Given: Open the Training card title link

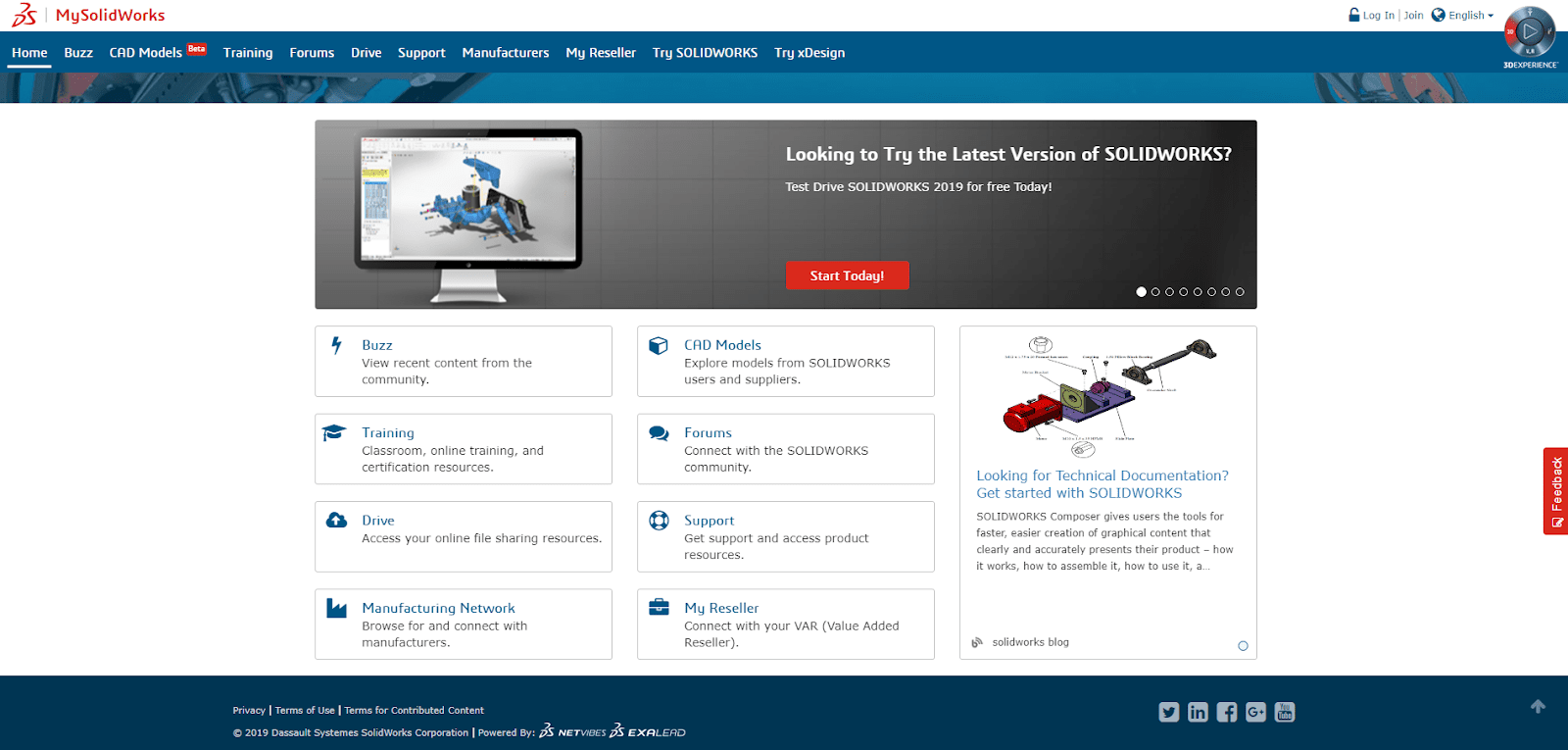Looking at the screenshot, I should pyautogui.click(x=388, y=432).
